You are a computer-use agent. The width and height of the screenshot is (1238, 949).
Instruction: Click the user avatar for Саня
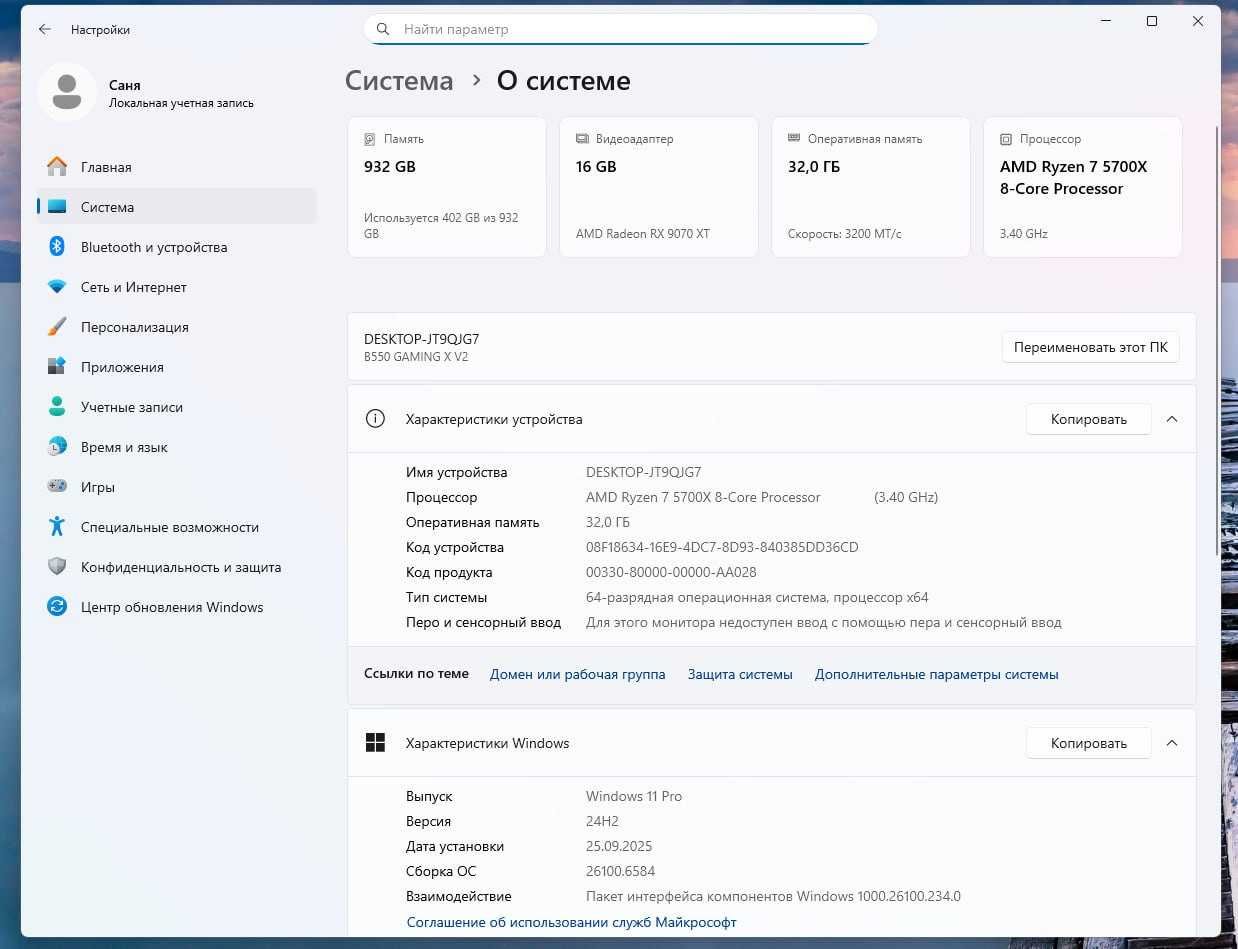(x=67, y=92)
